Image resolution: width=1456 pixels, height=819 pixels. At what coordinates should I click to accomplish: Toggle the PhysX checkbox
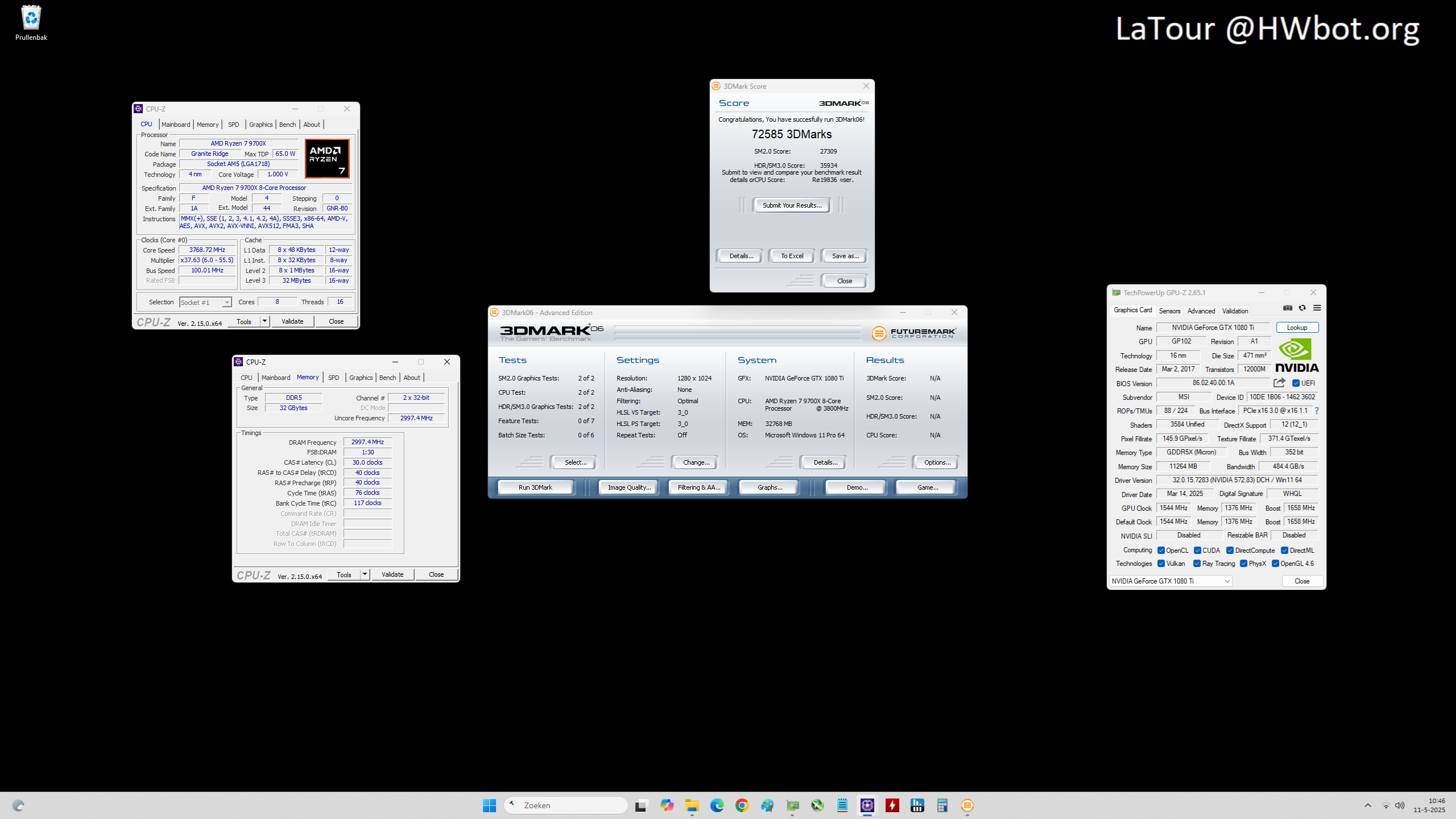coord(1243,564)
